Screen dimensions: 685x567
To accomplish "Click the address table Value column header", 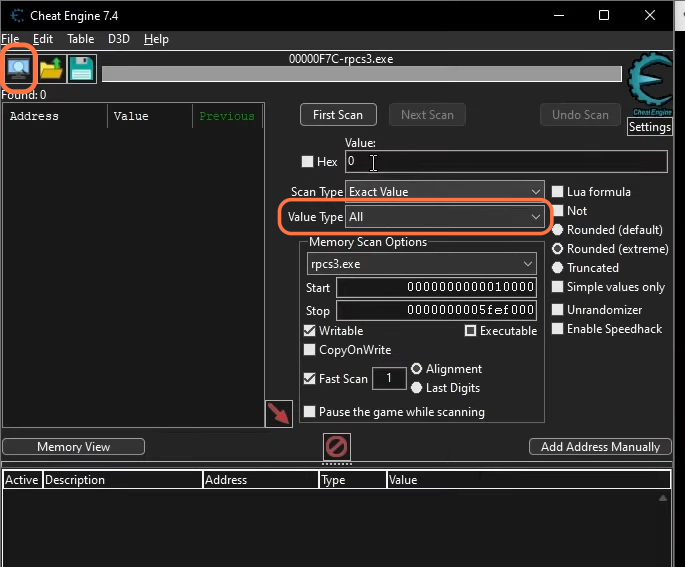I will pyautogui.click(x=529, y=480).
